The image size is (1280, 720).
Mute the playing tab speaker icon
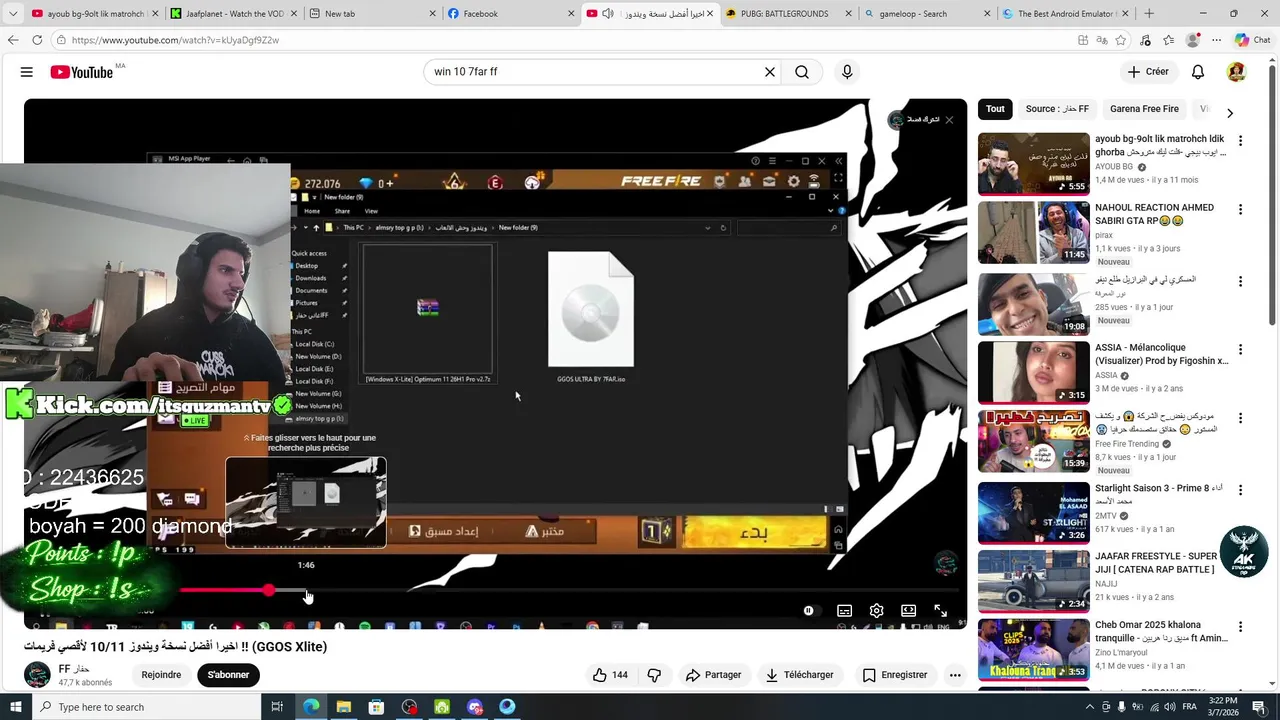607,13
